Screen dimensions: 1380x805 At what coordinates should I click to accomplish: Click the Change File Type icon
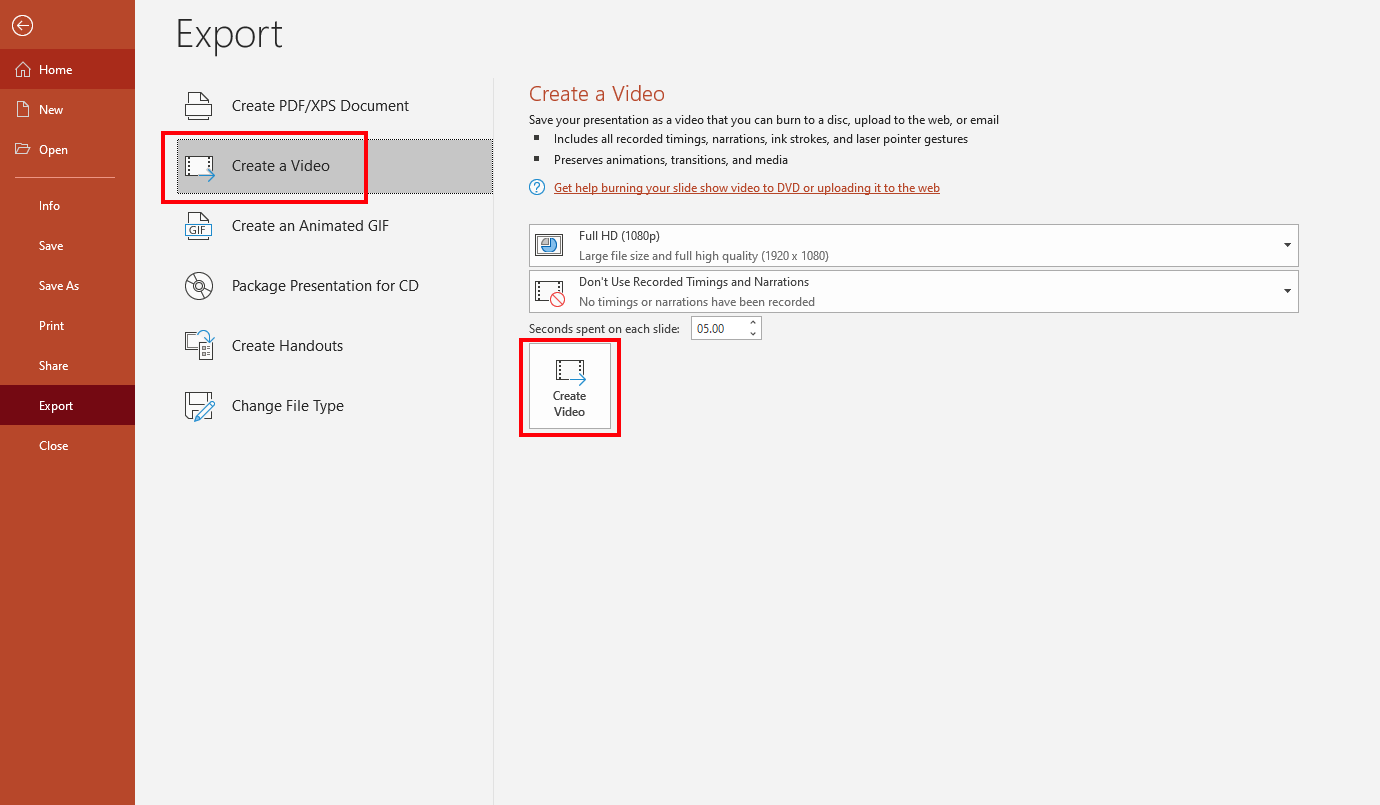pos(198,405)
